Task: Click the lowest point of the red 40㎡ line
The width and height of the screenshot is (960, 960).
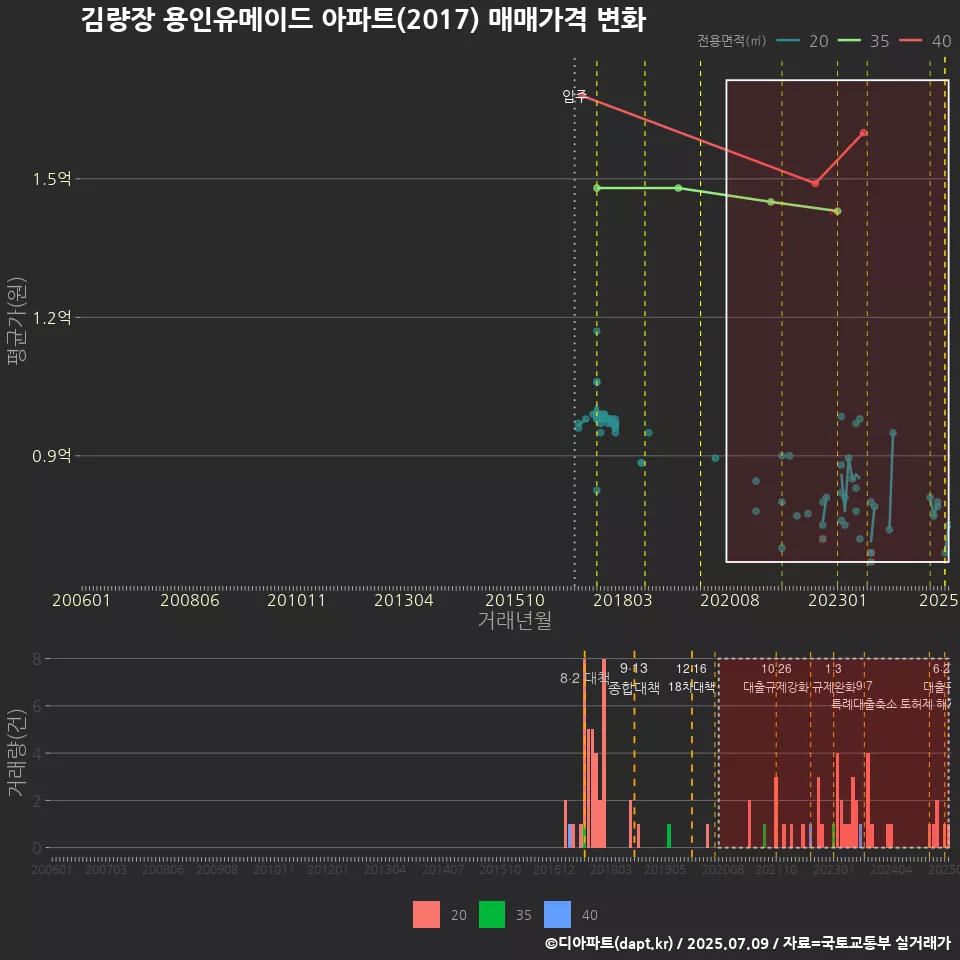Action: tap(815, 183)
